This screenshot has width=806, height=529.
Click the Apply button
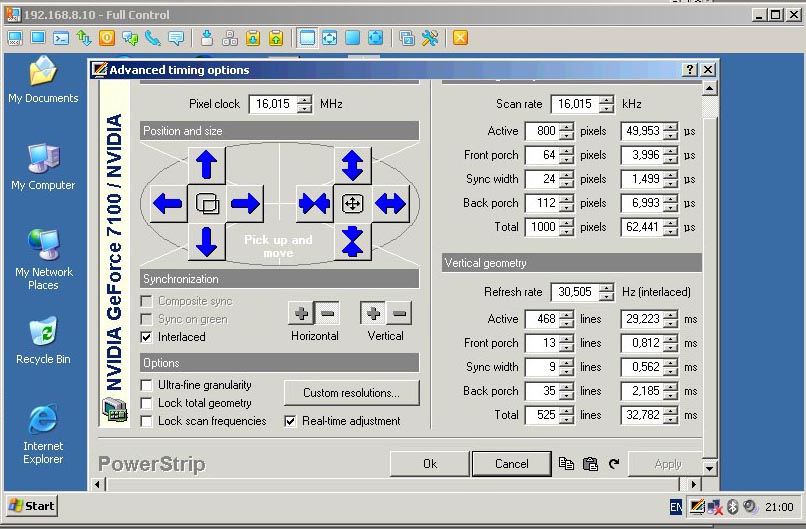667,464
